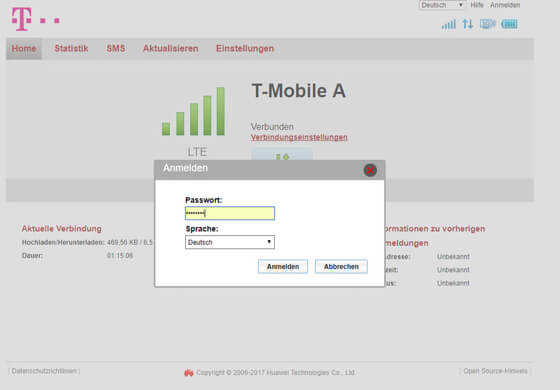Click the Anmelden link in top header
This screenshot has width=560, height=390.
pos(505,5)
